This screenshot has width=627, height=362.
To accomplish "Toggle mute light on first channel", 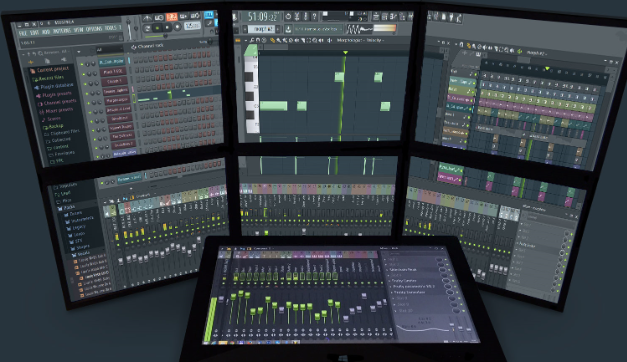I will pyautogui.click(x=82, y=64).
